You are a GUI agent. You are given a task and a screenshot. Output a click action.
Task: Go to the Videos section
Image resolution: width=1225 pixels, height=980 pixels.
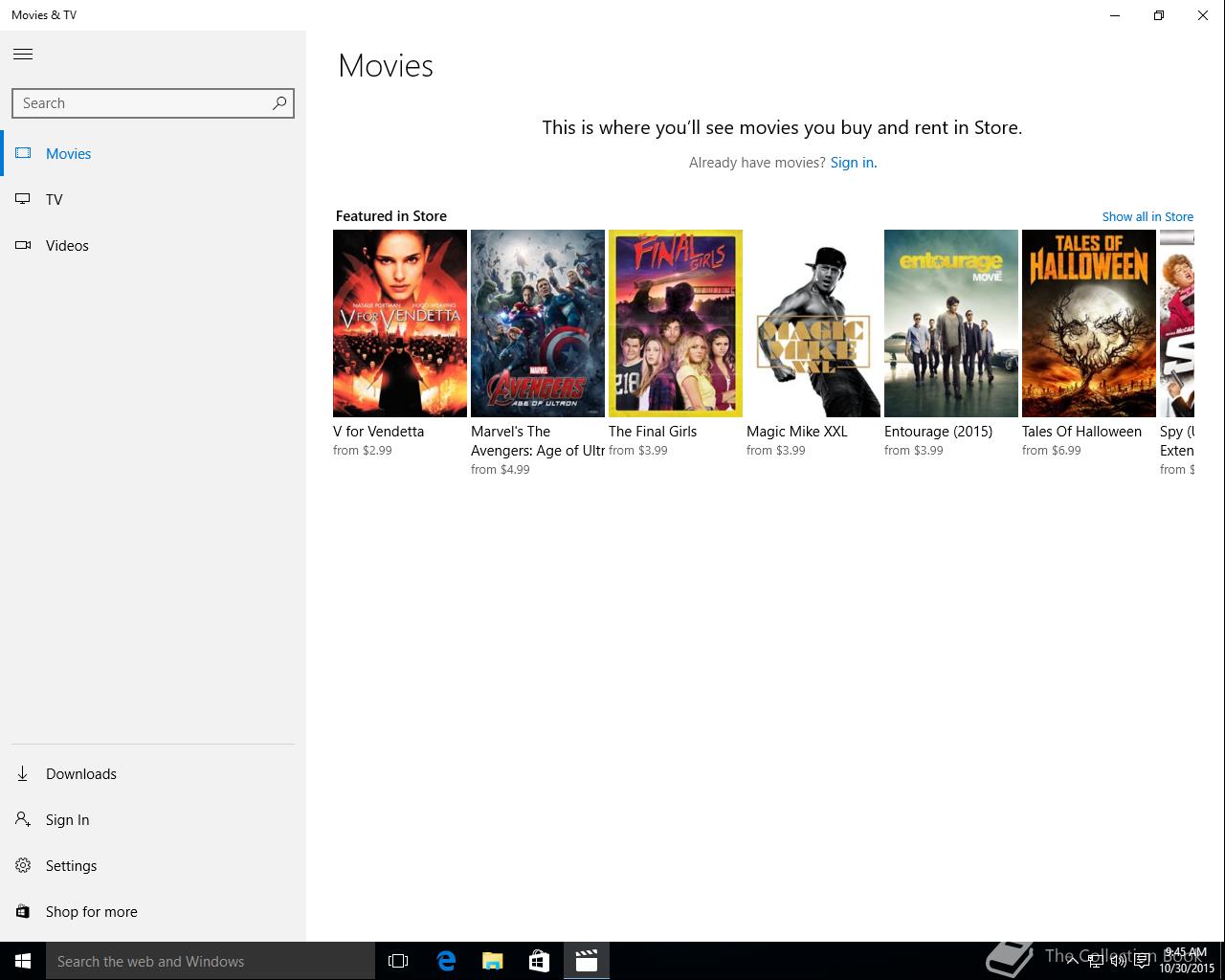click(x=153, y=245)
